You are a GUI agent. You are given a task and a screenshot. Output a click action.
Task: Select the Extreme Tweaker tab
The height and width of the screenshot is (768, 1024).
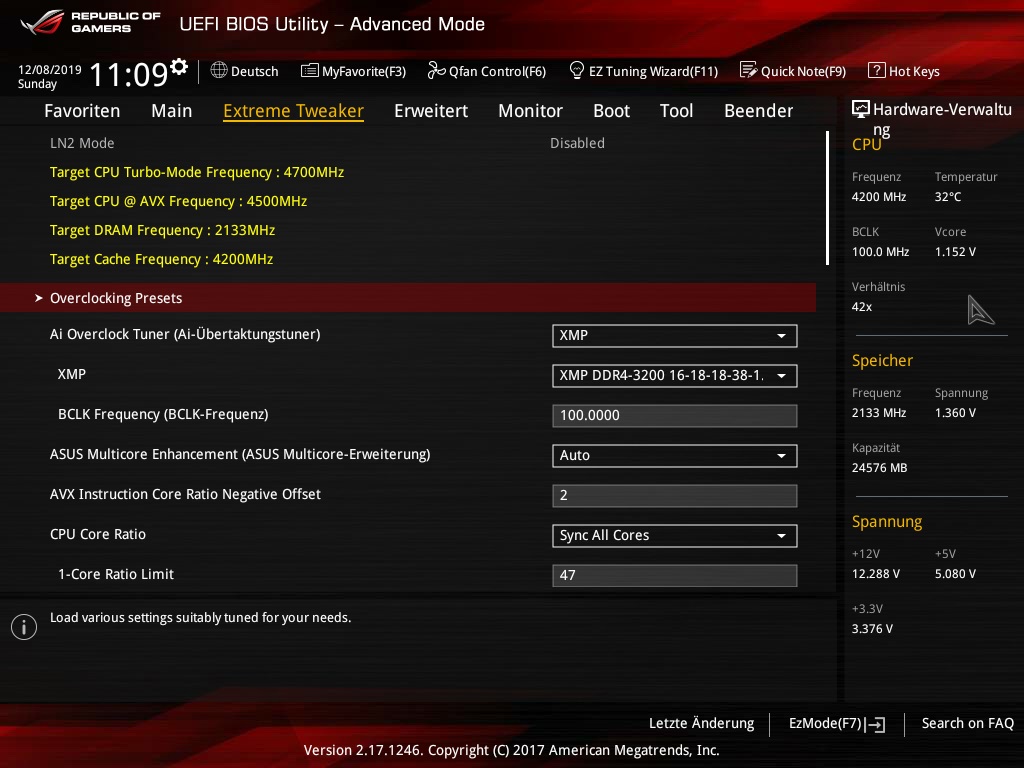(x=293, y=111)
